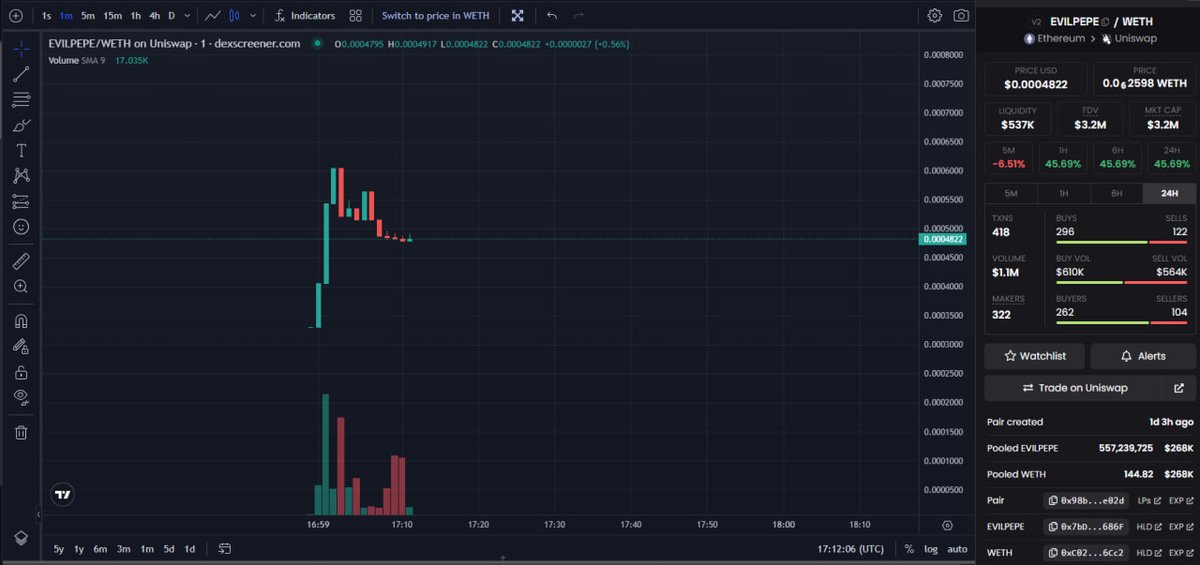Set date range to 5d

[168, 548]
